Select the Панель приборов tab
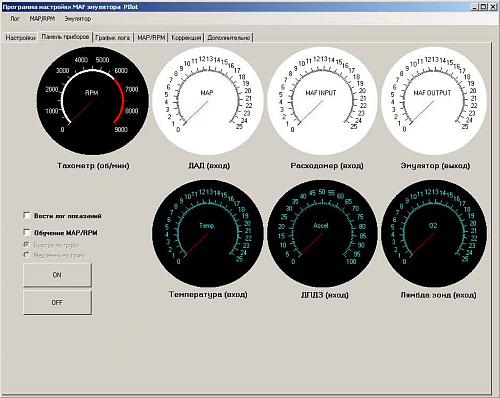Viewport: 500px width, 398px height. click(x=65, y=37)
